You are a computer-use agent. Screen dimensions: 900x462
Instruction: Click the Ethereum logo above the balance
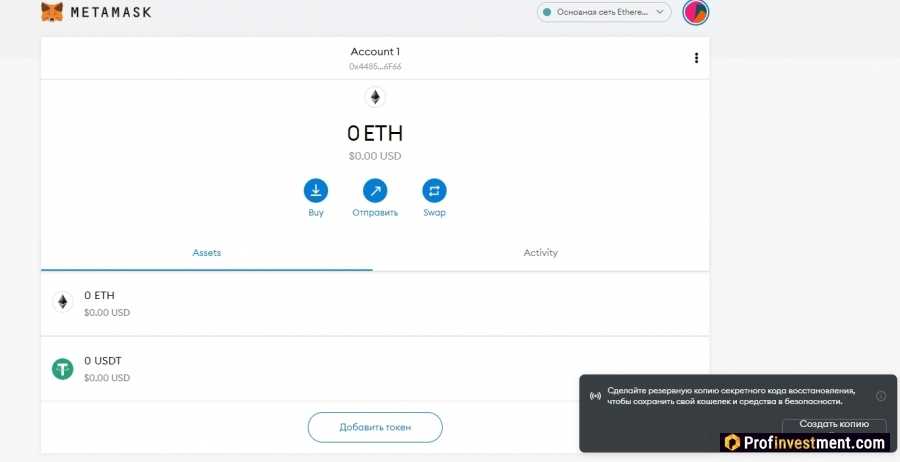pyautogui.click(x=375, y=97)
